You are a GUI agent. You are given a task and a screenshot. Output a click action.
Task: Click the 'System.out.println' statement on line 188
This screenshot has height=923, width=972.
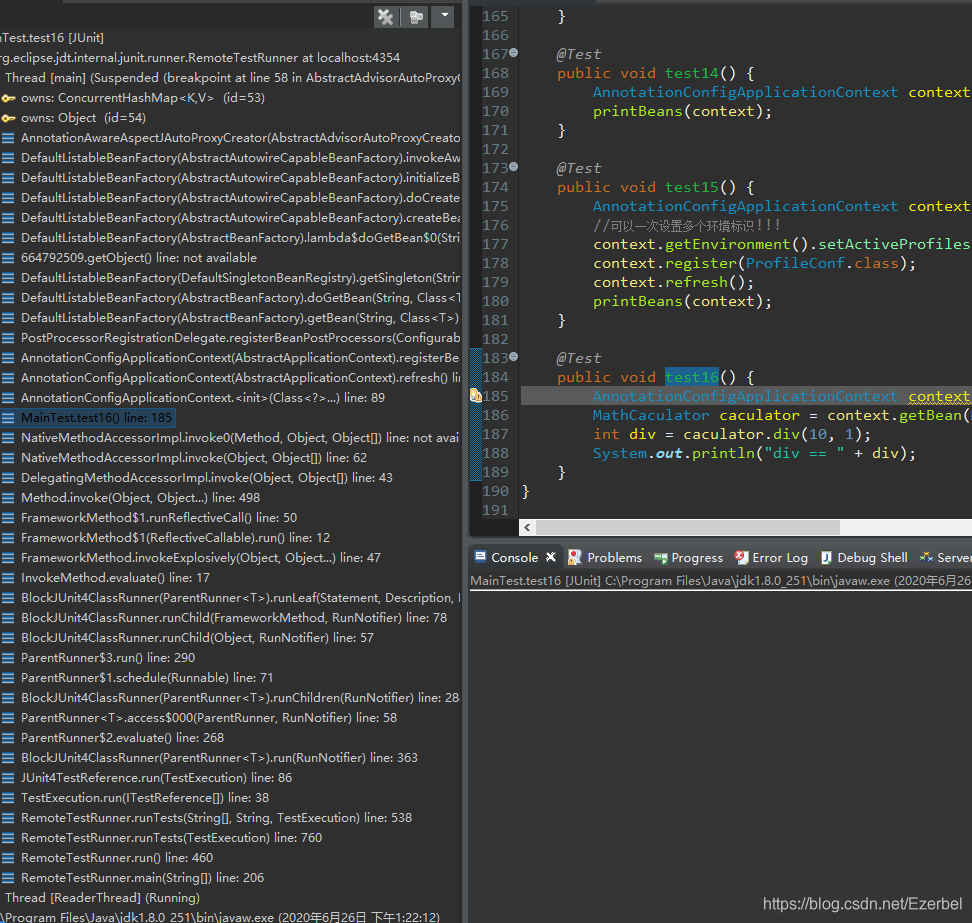pos(754,453)
